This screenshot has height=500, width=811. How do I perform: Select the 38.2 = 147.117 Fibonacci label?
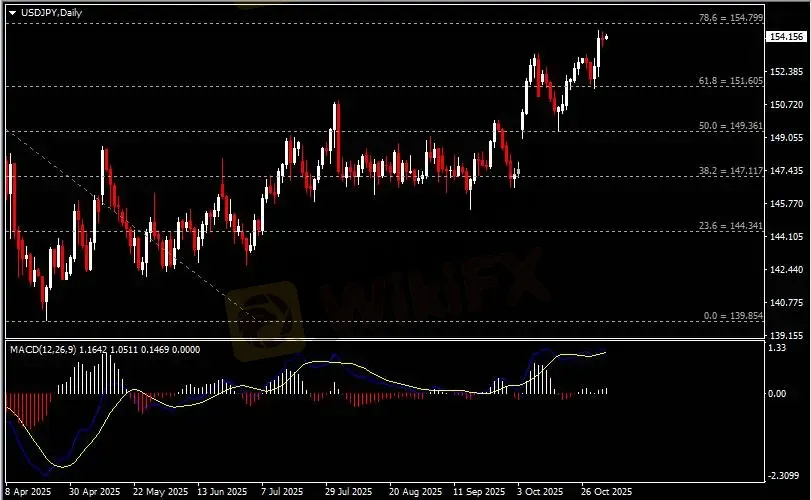(730, 171)
